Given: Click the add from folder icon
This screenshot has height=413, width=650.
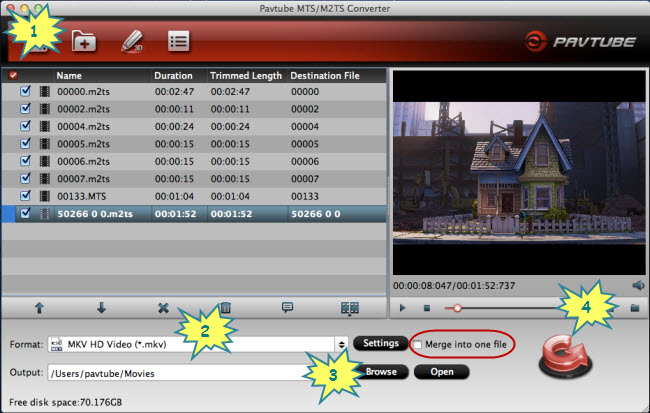Looking at the screenshot, I should [84, 41].
